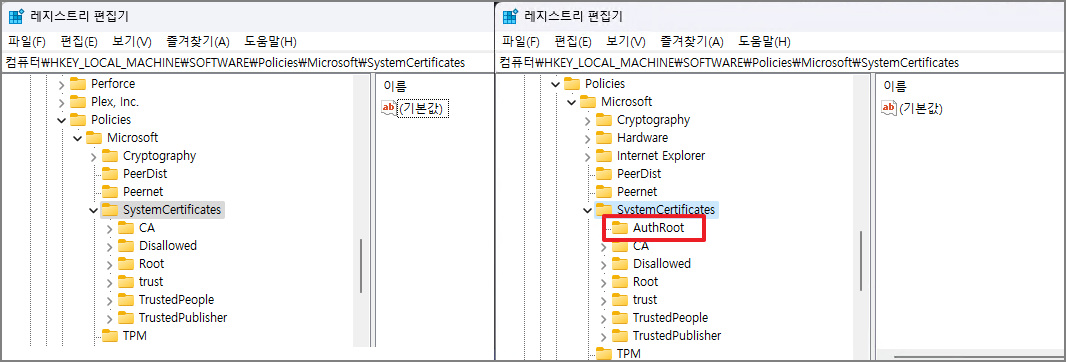Click Registry Editor app icon in left title bar
Image resolution: width=1066 pixels, height=362 pixels.
(x=16, y=16)
